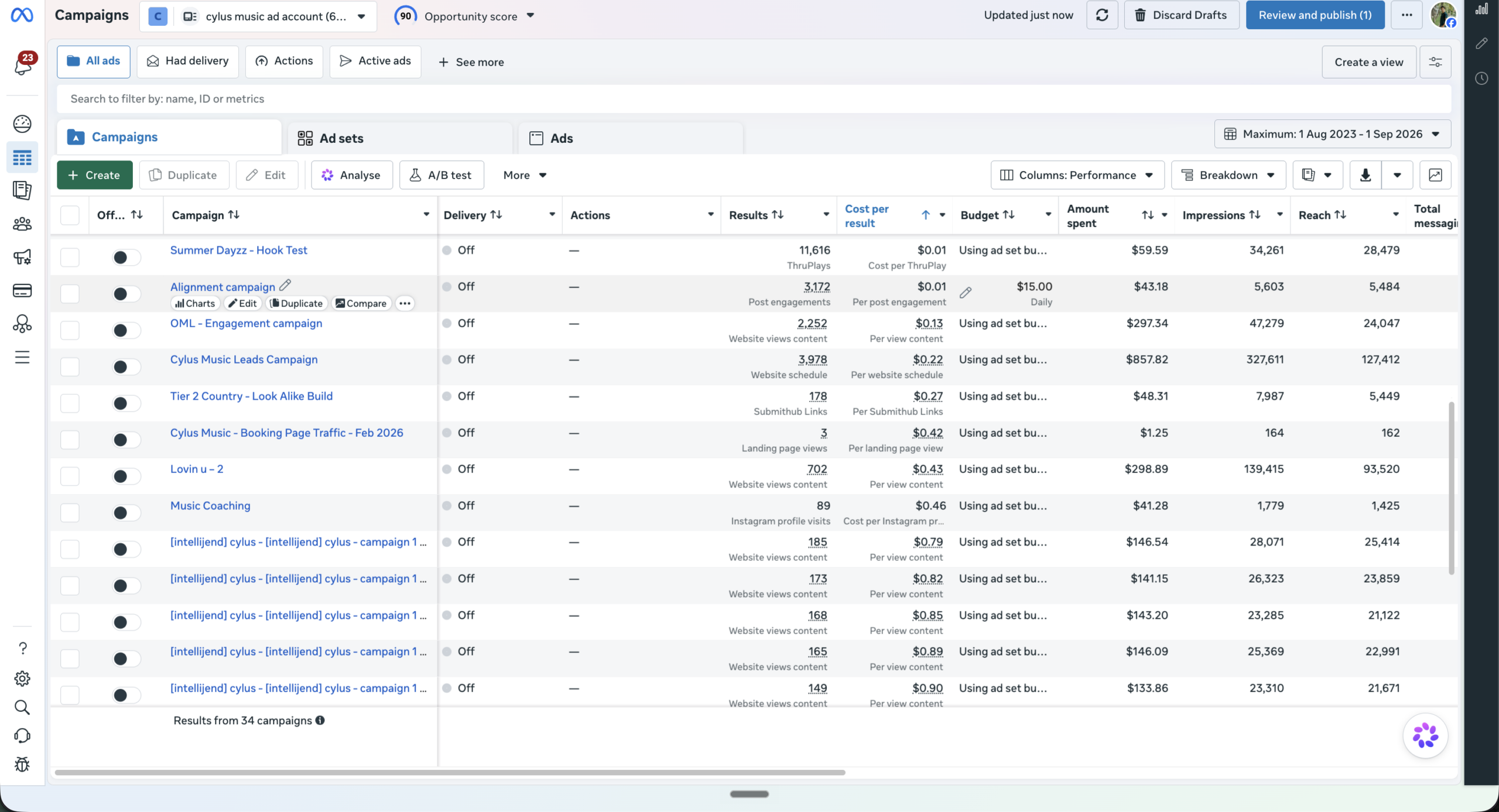Open export options dropdown arrow
The height and width of the screenshot is (812, 1499).
point(1397,175)
